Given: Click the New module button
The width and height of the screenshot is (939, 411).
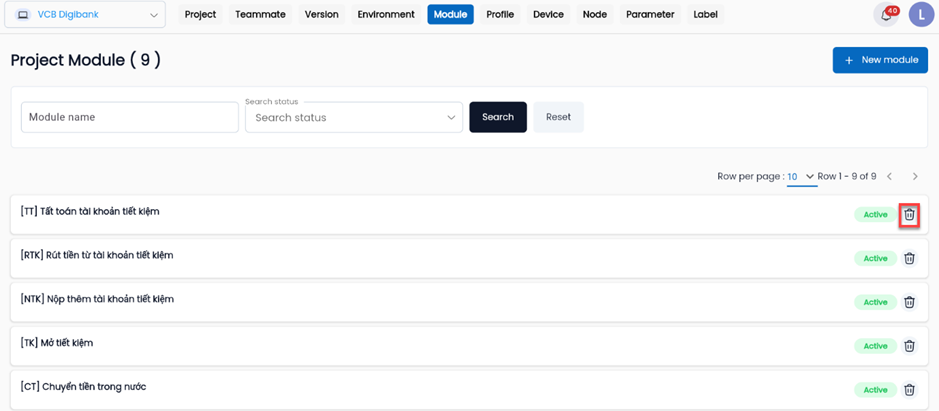Looking at the screenshot, I should click(x=880, y=60).
